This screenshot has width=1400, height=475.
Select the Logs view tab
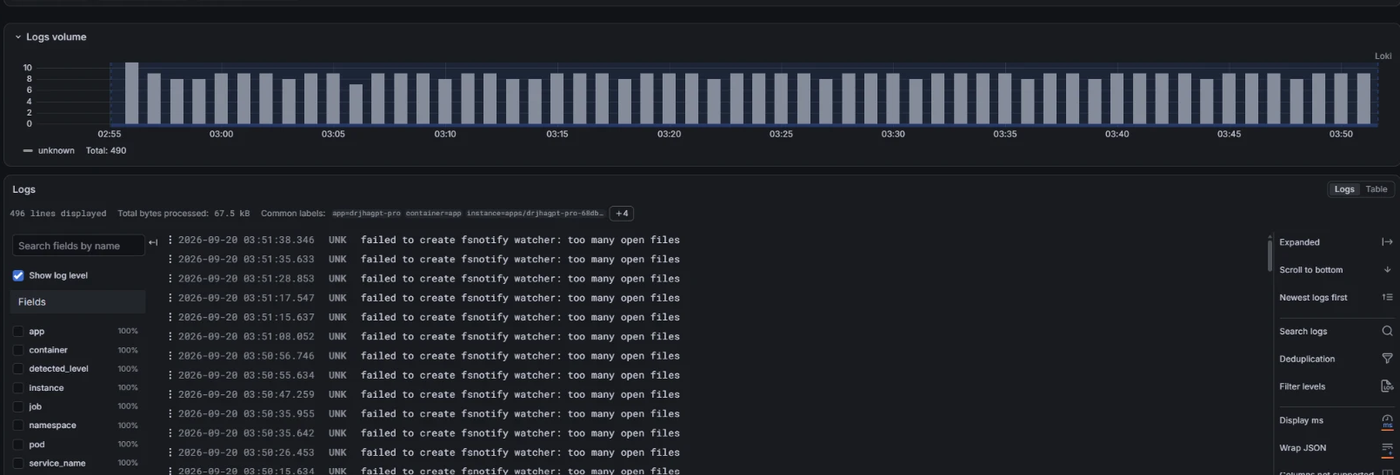pos(1344,189)
